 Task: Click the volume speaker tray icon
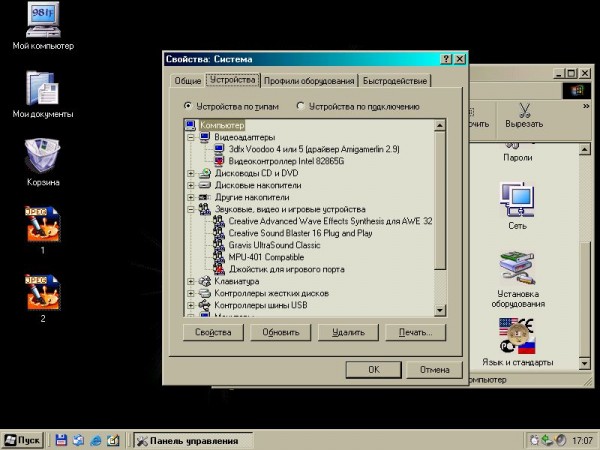[560, 440]
